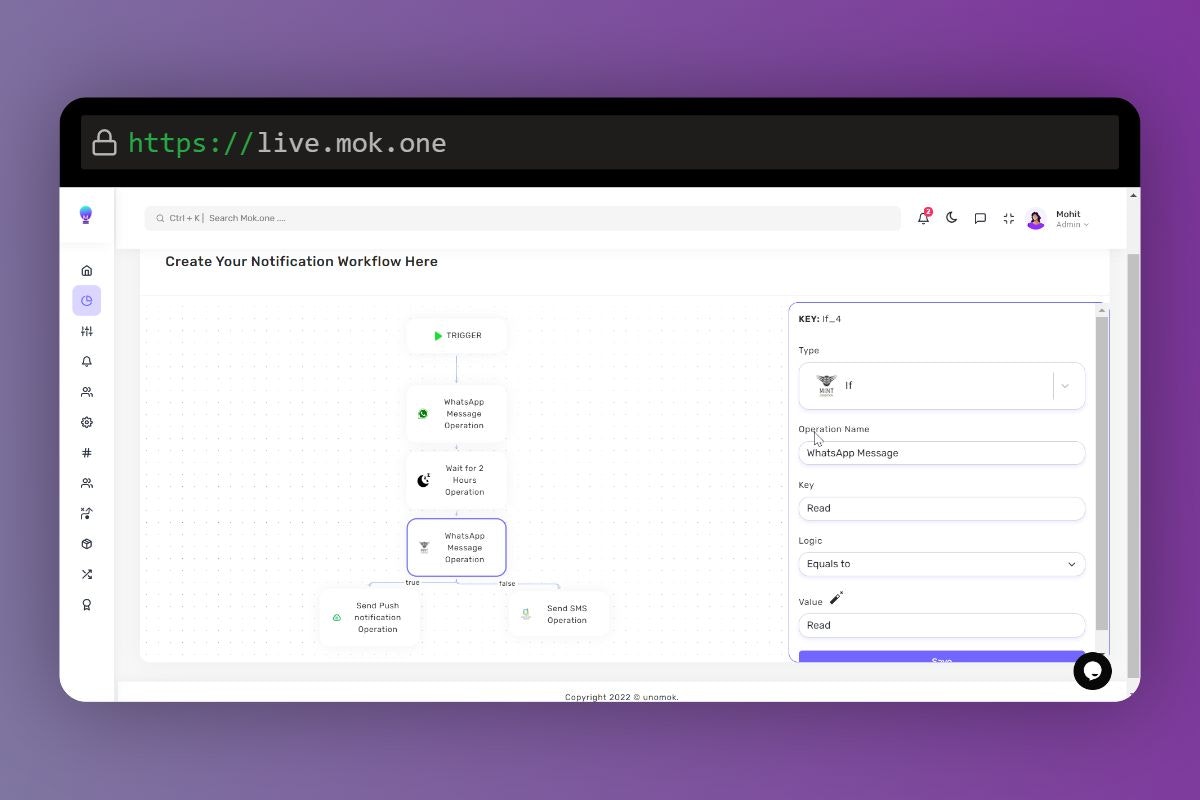Viewport: 1200px width, 800px height.
Task: Toggle dark mode moon icon
Action: tap(952, 217)
